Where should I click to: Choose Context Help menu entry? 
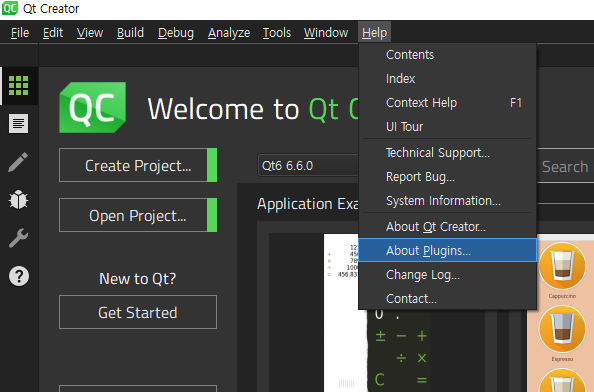tap(447, 103)
